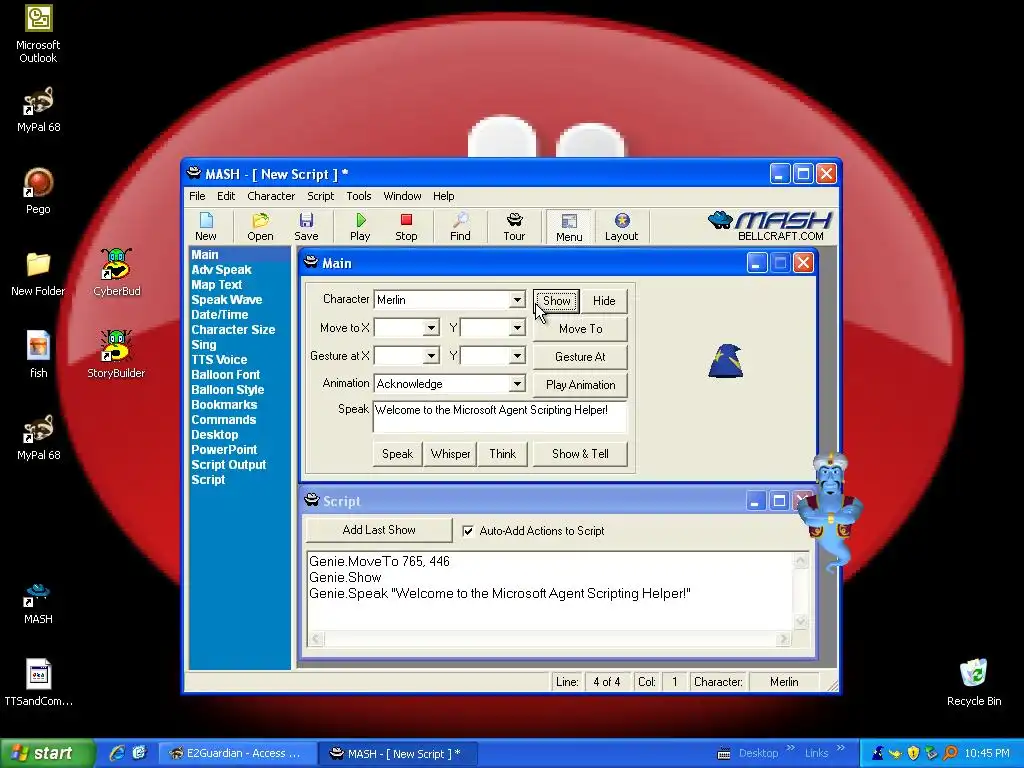Open the Tools menu
The image size is (1024, 768).
coord(359,196)
